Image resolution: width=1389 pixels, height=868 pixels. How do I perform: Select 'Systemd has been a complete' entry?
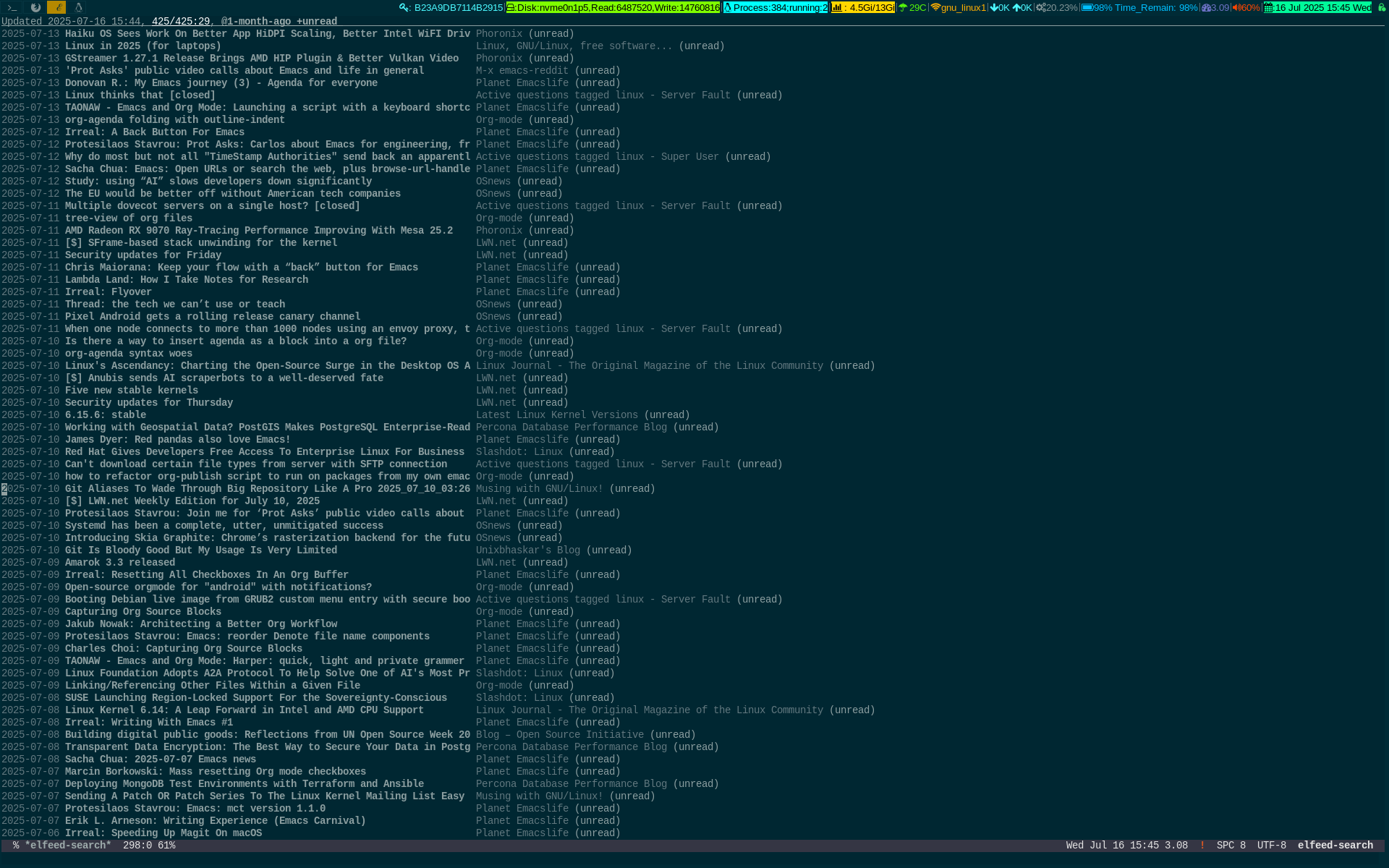click(x=224, y=526)
